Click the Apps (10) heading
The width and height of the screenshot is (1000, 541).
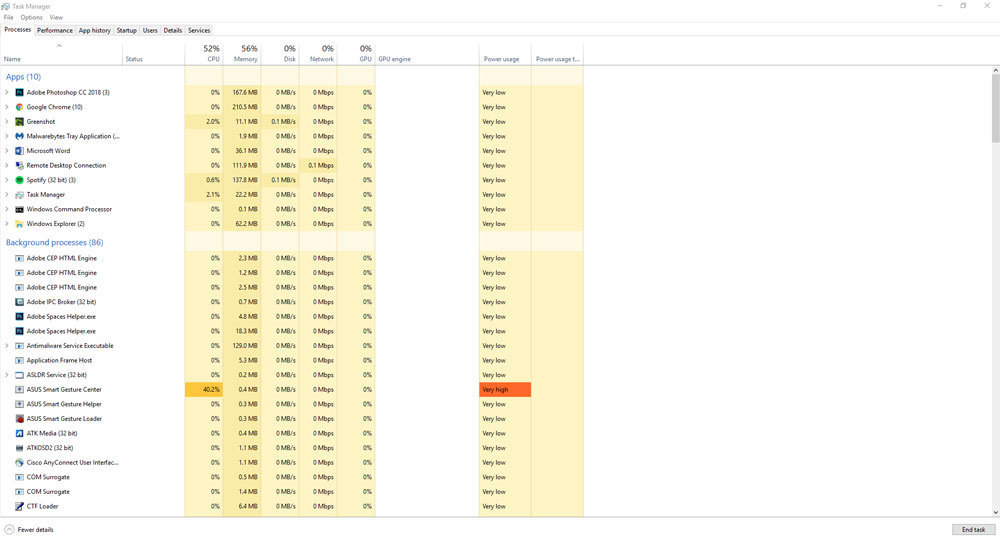click(x=23, y=77)
